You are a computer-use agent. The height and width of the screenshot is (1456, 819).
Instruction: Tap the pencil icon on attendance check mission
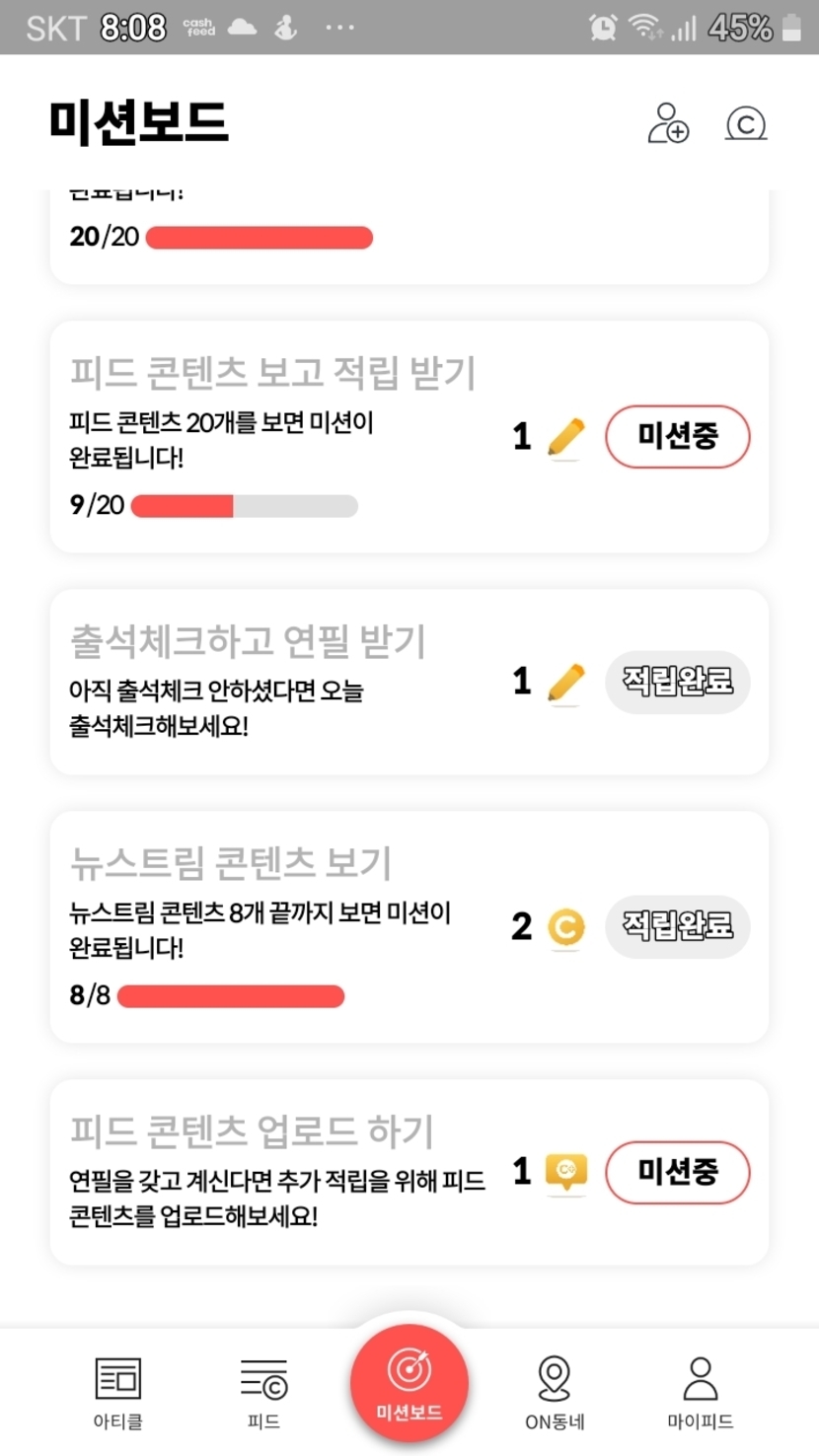(x=565, y=683)
